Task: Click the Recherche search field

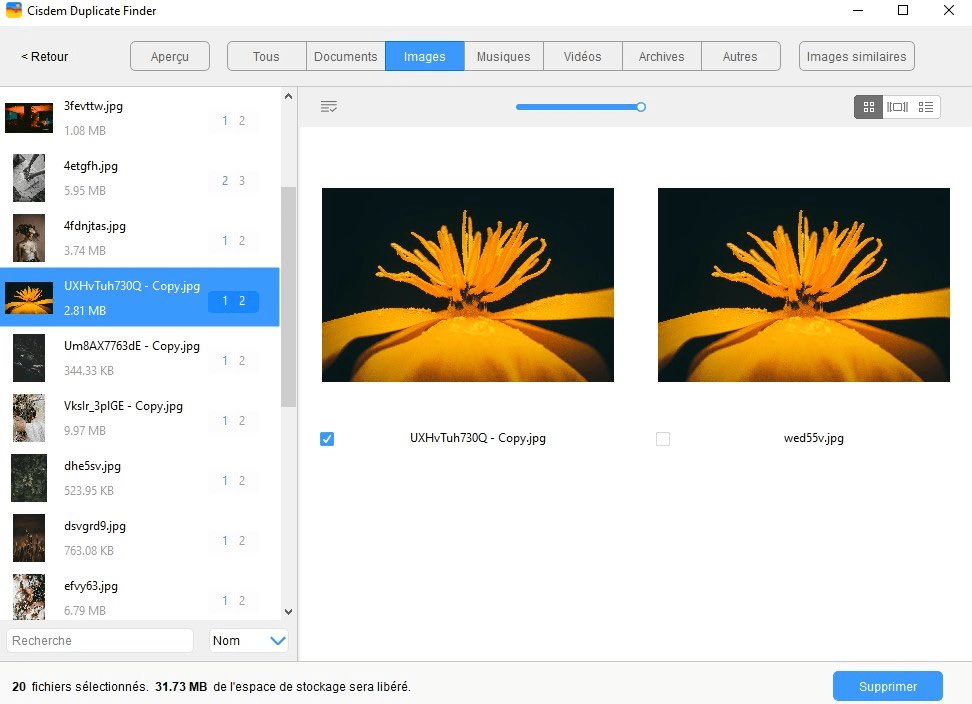Action: click(x=100, y=641)
